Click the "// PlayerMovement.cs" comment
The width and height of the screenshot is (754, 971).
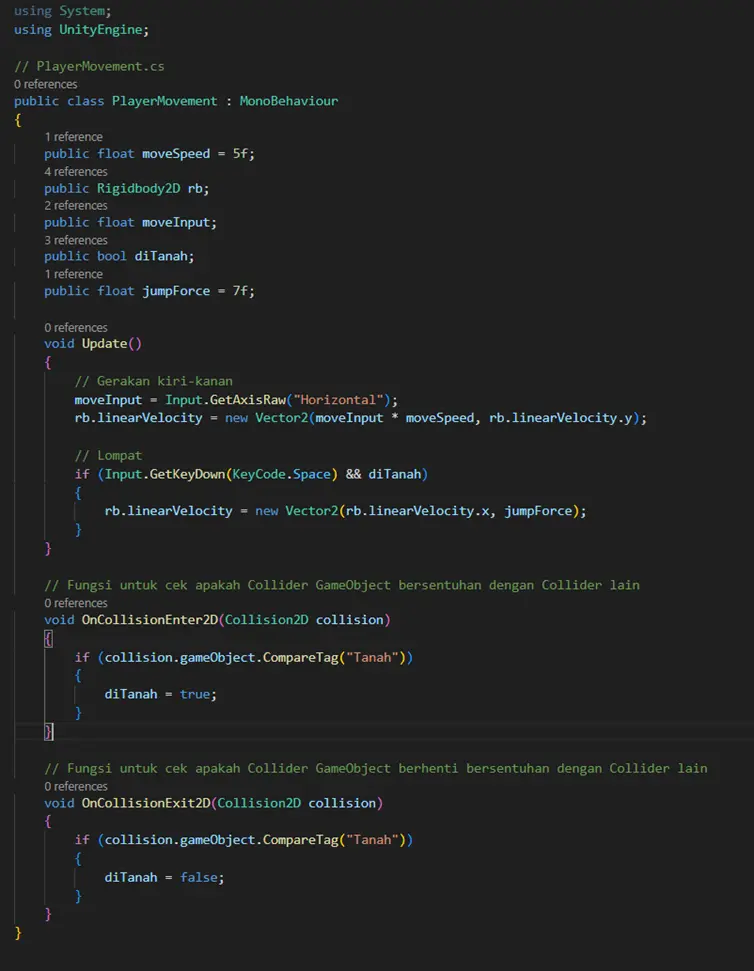pos(89,66)
